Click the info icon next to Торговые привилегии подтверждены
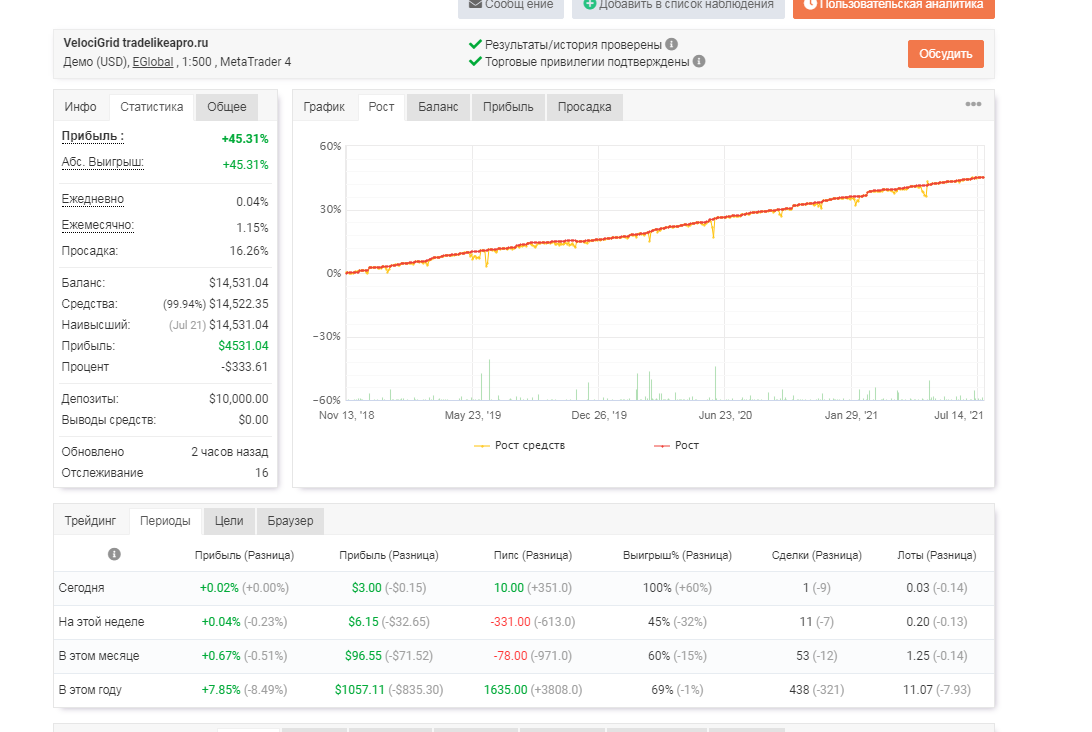The height and width of the screenshot is (732, 1092). pyautogui.click(x=699, y=61)
